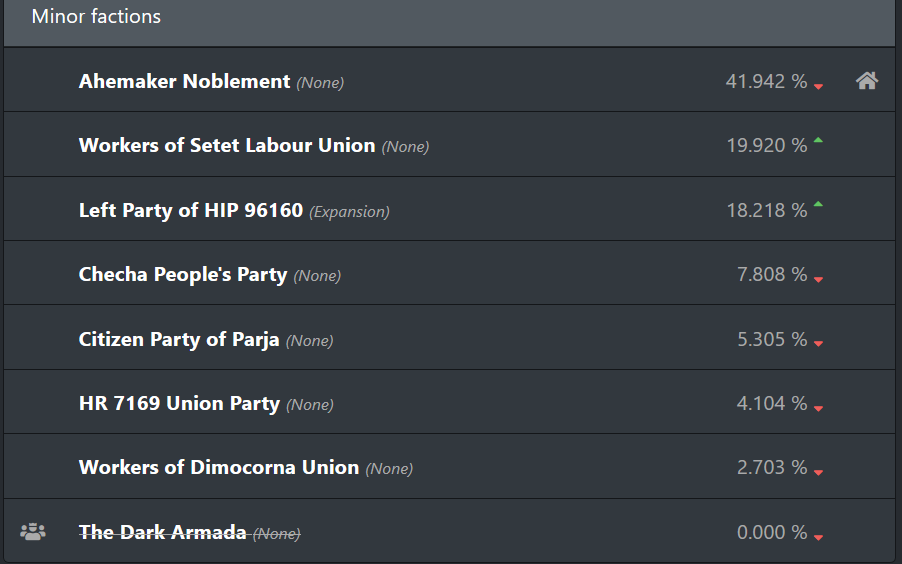Click red down arrow next to 5.305 %
The image size is (902, 564).
click(818, 344)
